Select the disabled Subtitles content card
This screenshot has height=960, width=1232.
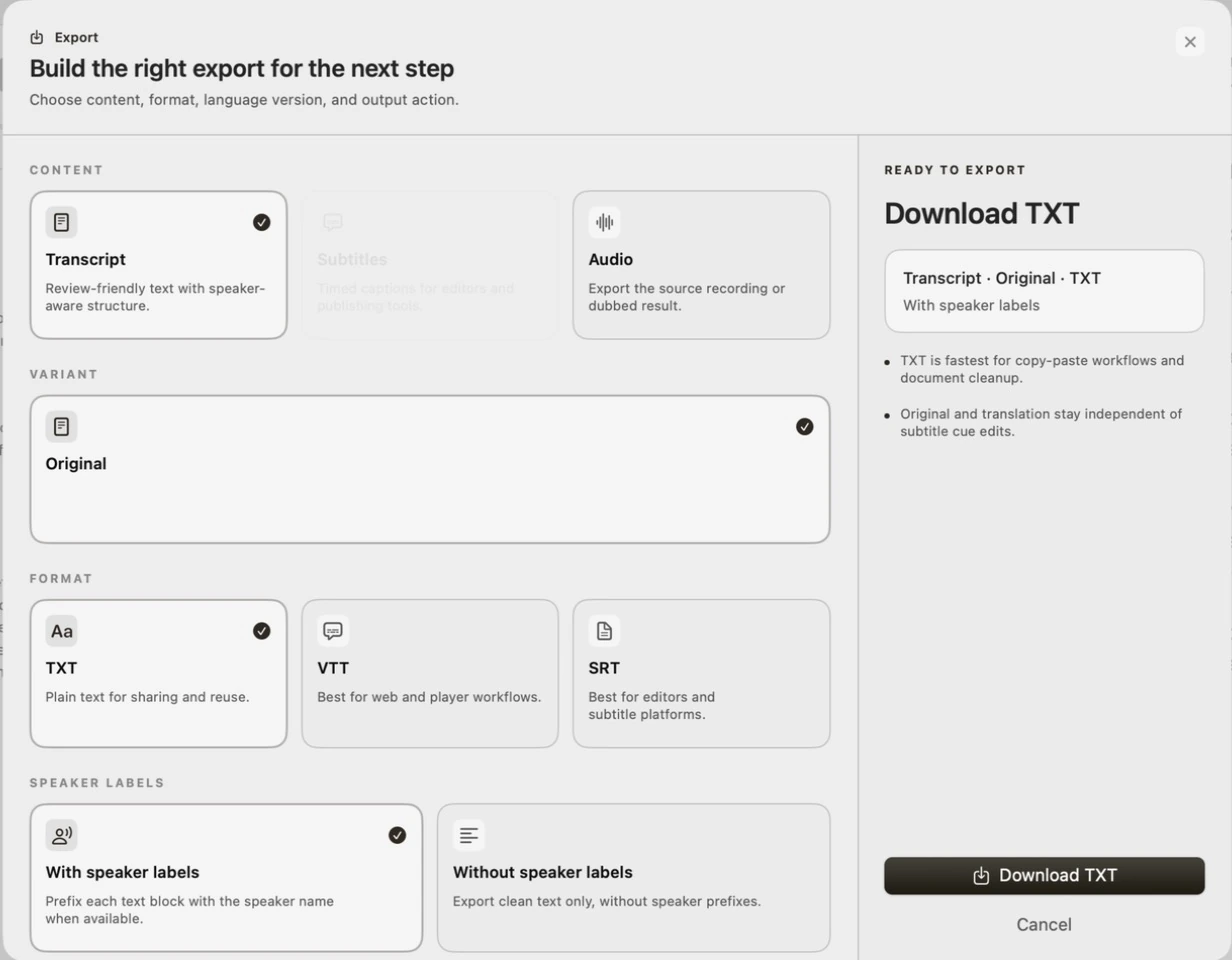[430, 265]
